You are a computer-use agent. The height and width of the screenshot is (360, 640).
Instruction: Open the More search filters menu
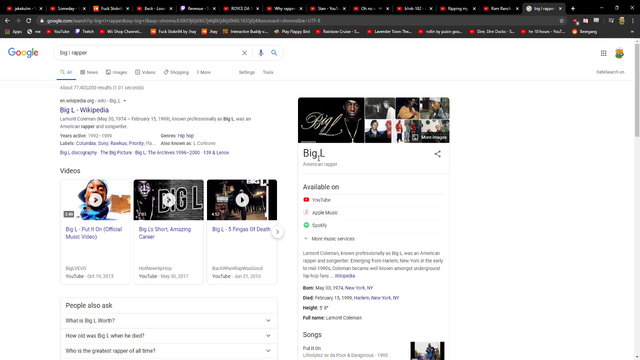pyautogui.click(x=204, y=72)
